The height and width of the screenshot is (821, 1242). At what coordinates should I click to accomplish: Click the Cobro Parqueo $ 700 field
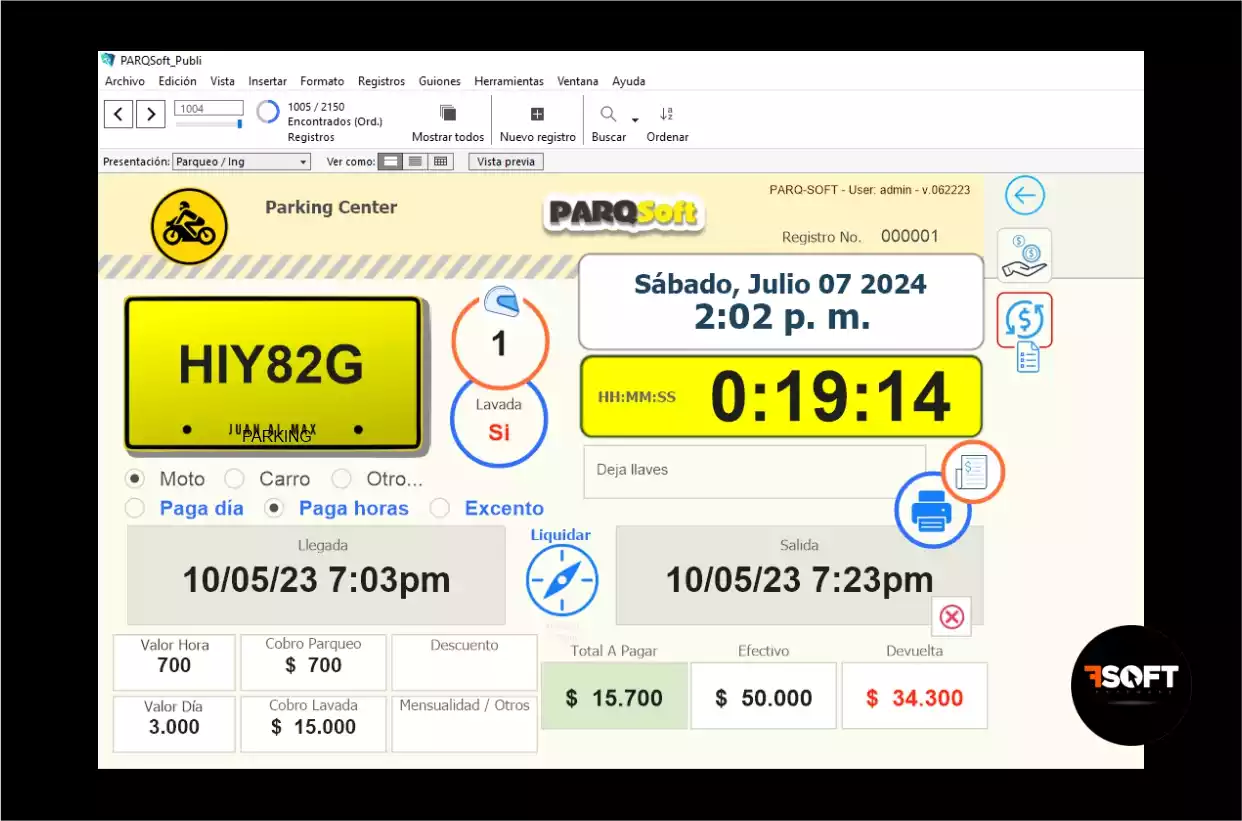coord(313,662)
